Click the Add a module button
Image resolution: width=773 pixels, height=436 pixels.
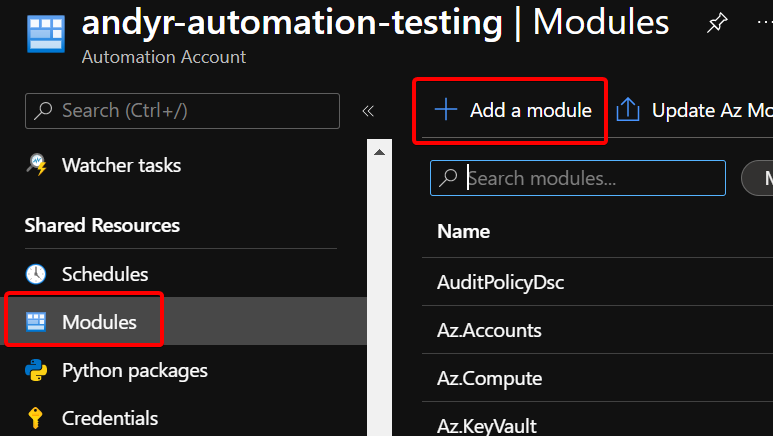(511, 110)
